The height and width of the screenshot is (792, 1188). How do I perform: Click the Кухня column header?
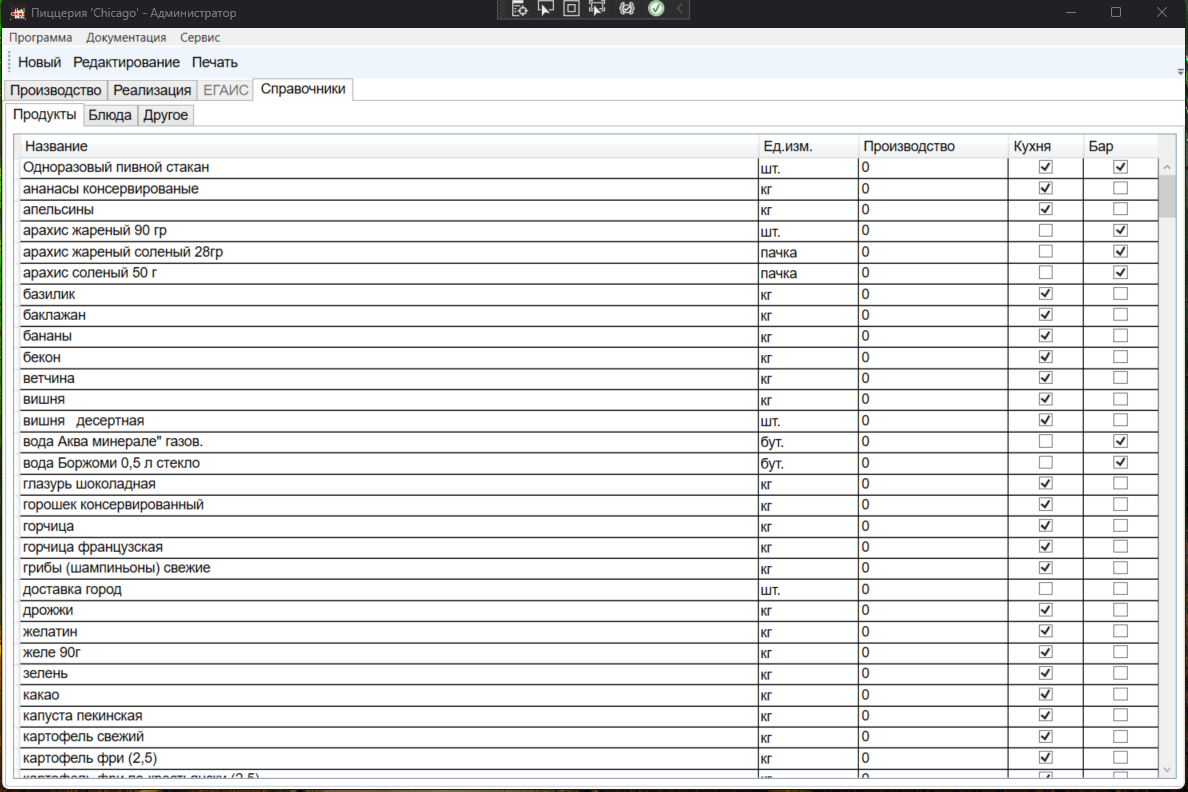click(x=1046, y=146)
